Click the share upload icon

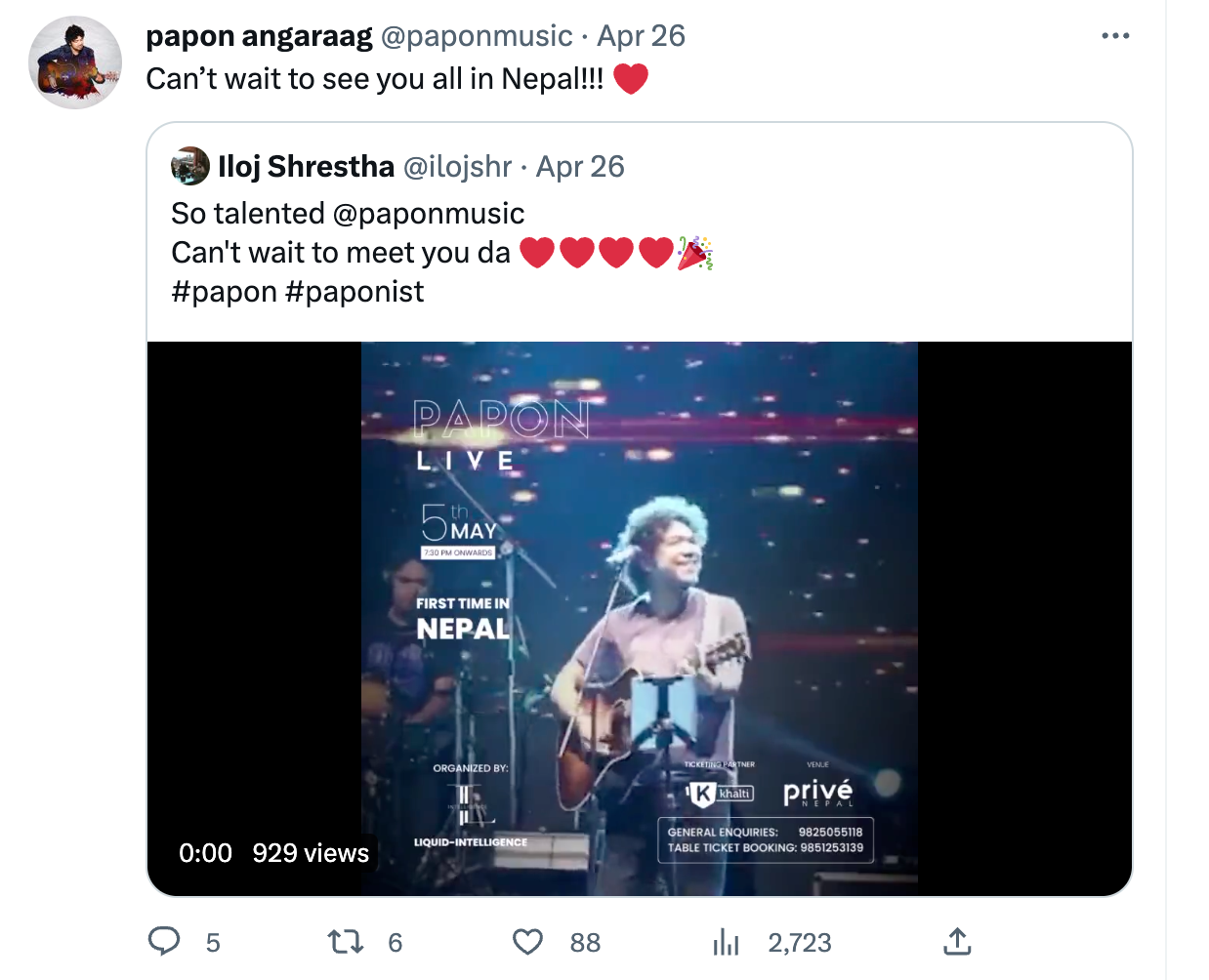coord(957,941)
